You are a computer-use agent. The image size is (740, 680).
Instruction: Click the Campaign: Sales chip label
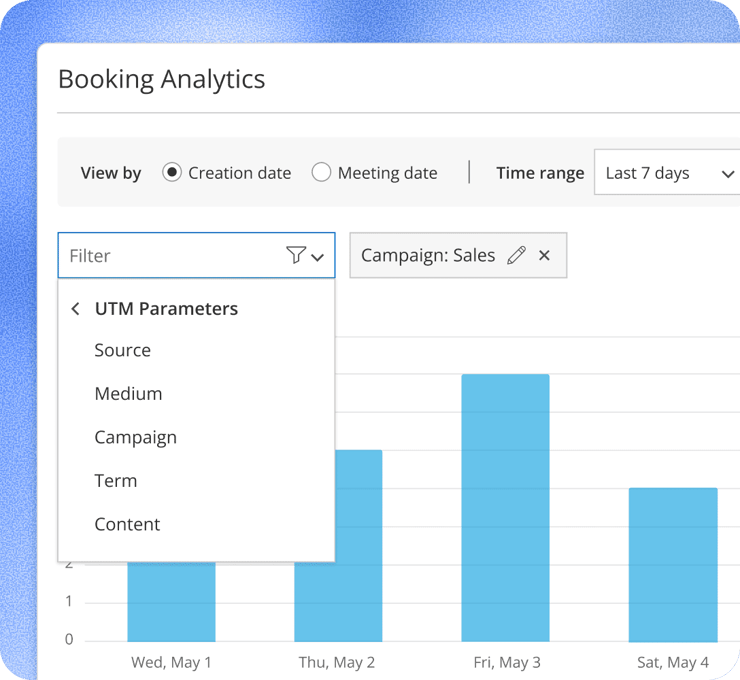[428, 255]
